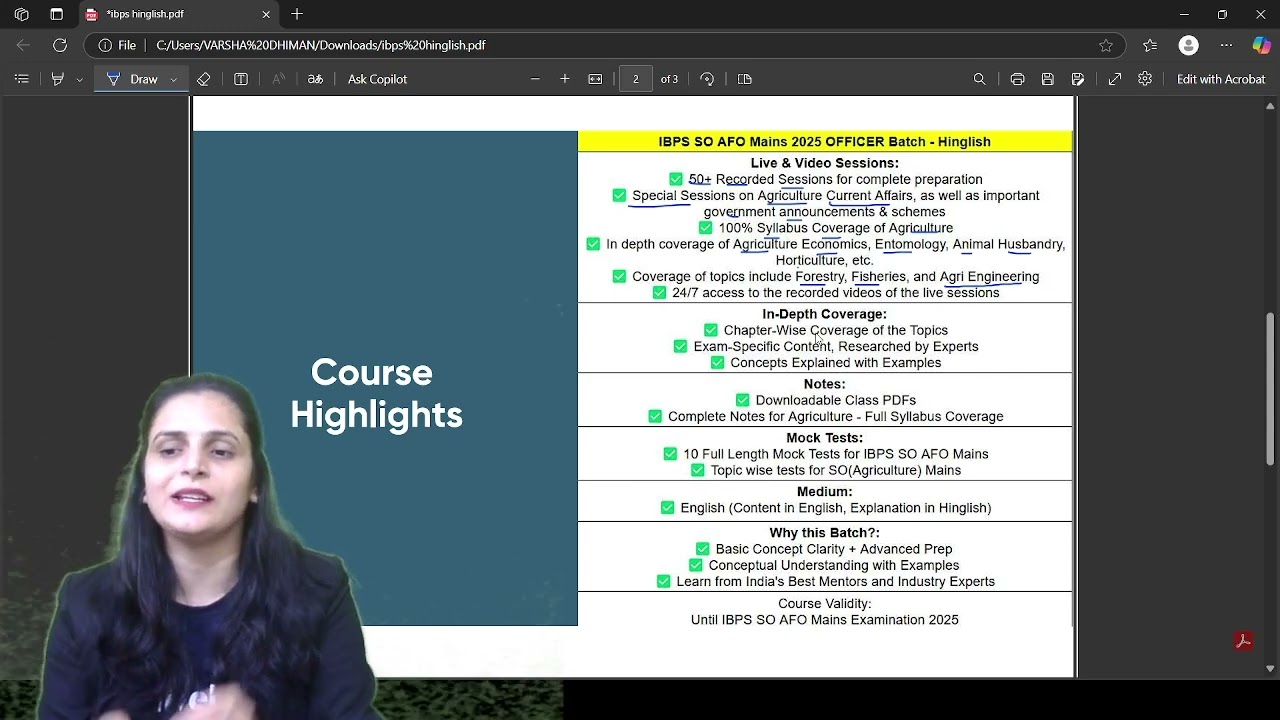Select the ibps hinglish.pdf tab
Image resolution: width=1280 pixels, height=720 pixels.
[x=176, y=15]
